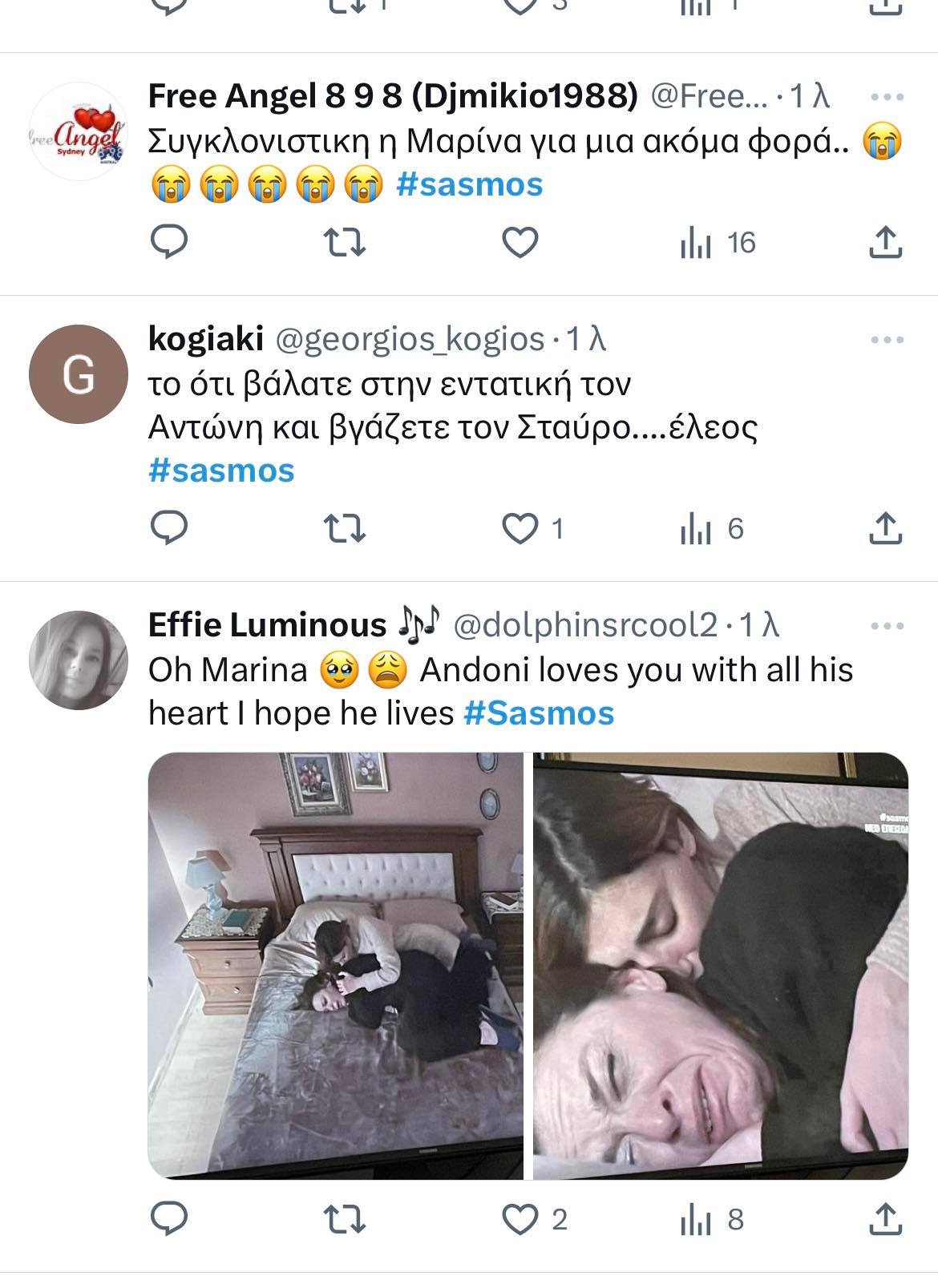Open the #Sasmos hashtag in Effie's tweet
The height and width of the screenshot is (1288, 938).
tap(539, 713)
